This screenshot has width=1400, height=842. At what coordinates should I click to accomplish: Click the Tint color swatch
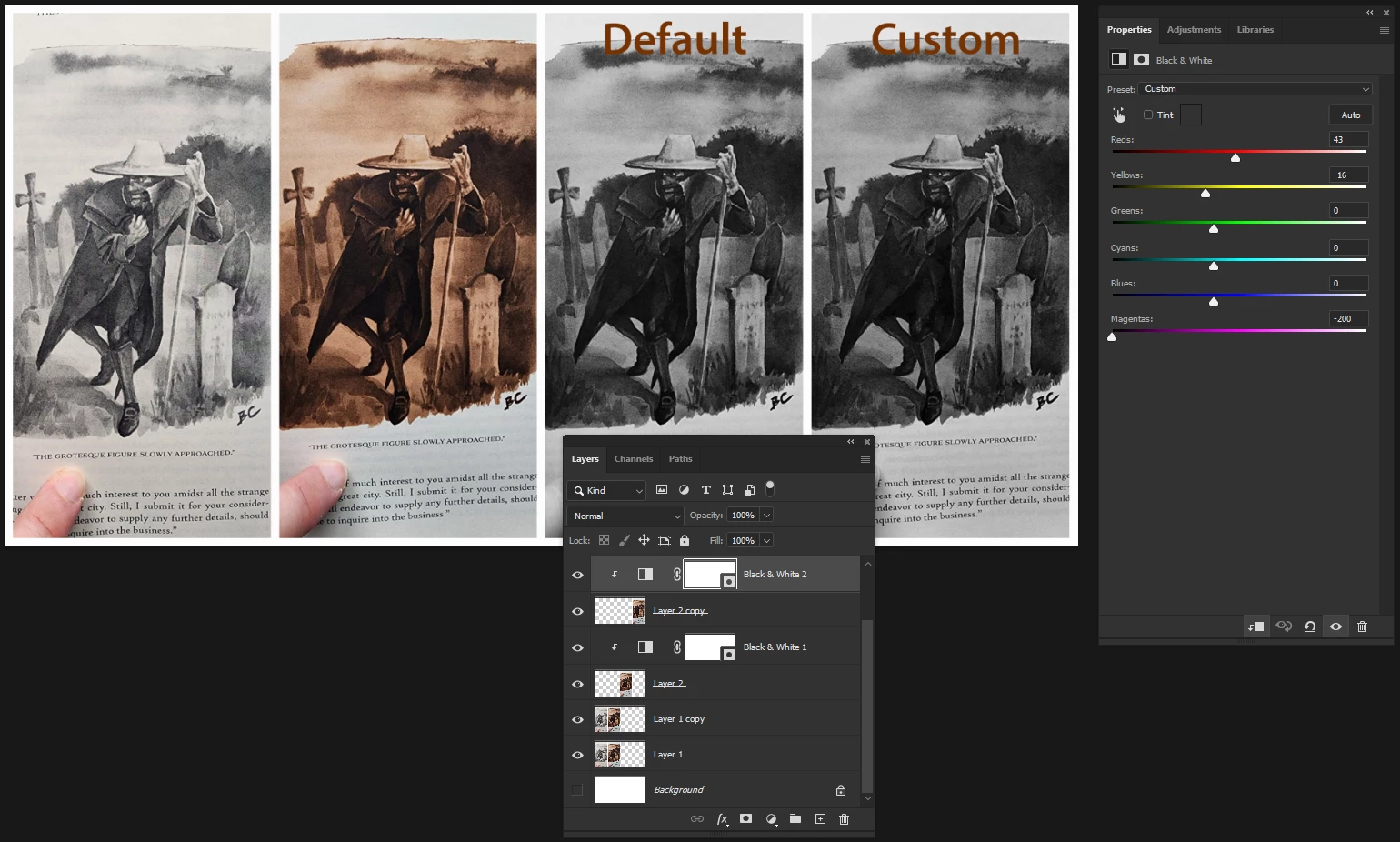point(1191,115)
